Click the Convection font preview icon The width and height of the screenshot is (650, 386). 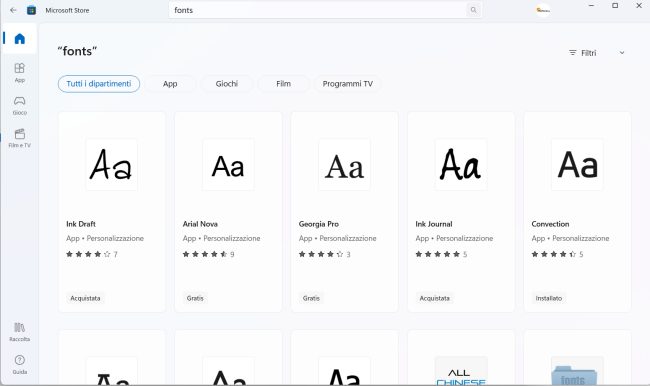[x=577, y=165]
